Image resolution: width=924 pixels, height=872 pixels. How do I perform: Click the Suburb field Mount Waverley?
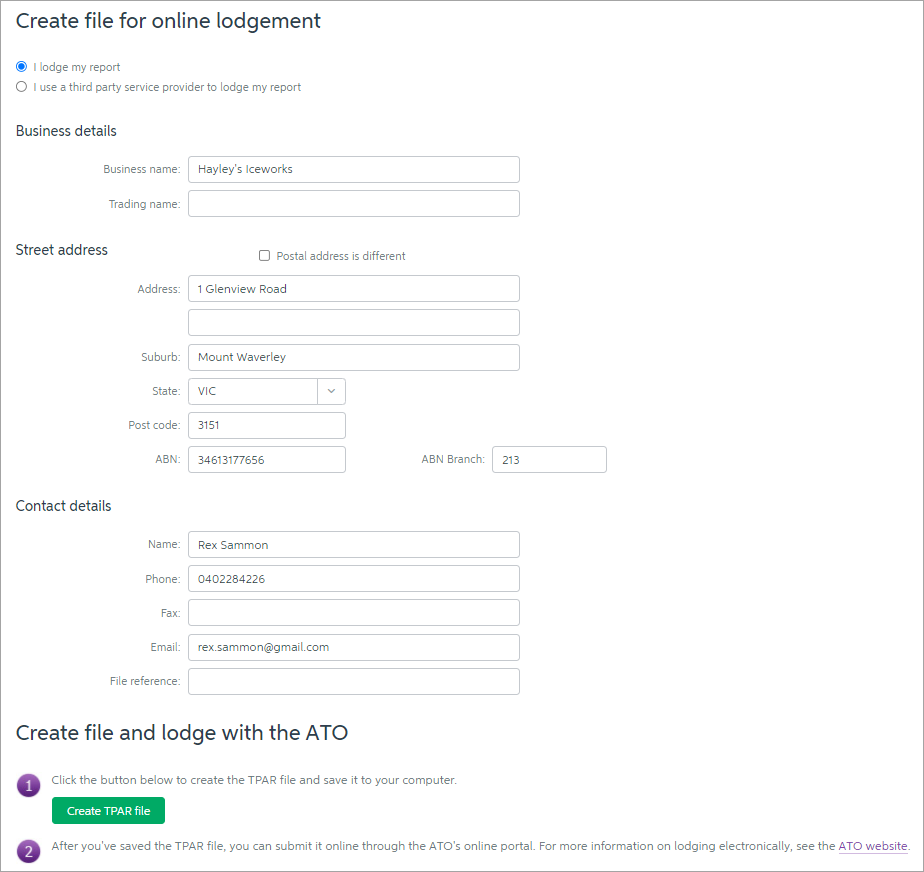pos(354,357)
